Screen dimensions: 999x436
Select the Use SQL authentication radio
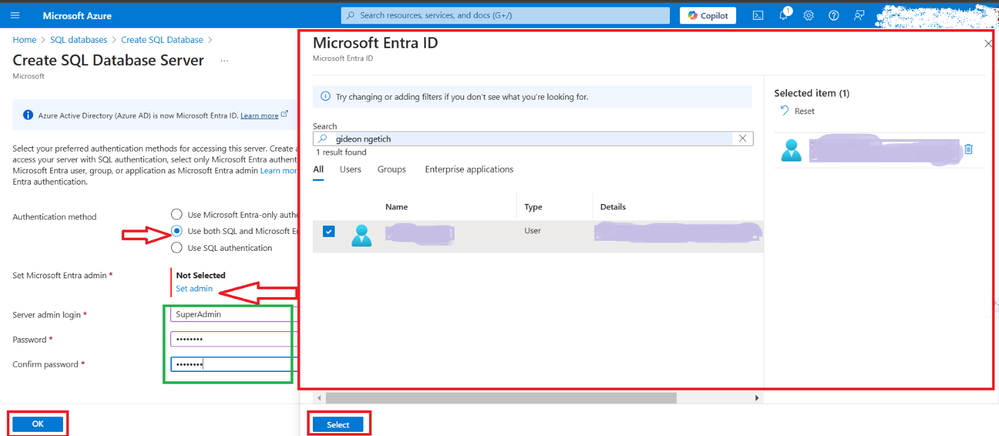click(176, 247)
